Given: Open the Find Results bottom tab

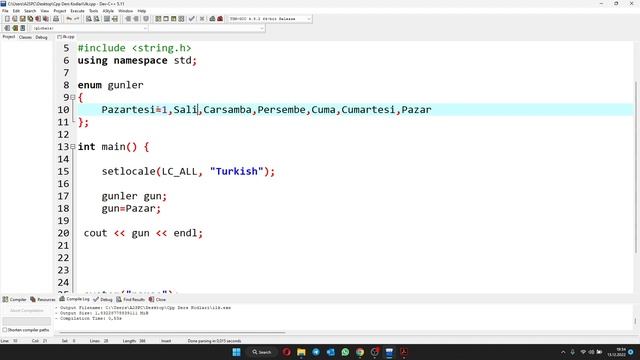Looking at the screenshot, I should pos(131,300).
